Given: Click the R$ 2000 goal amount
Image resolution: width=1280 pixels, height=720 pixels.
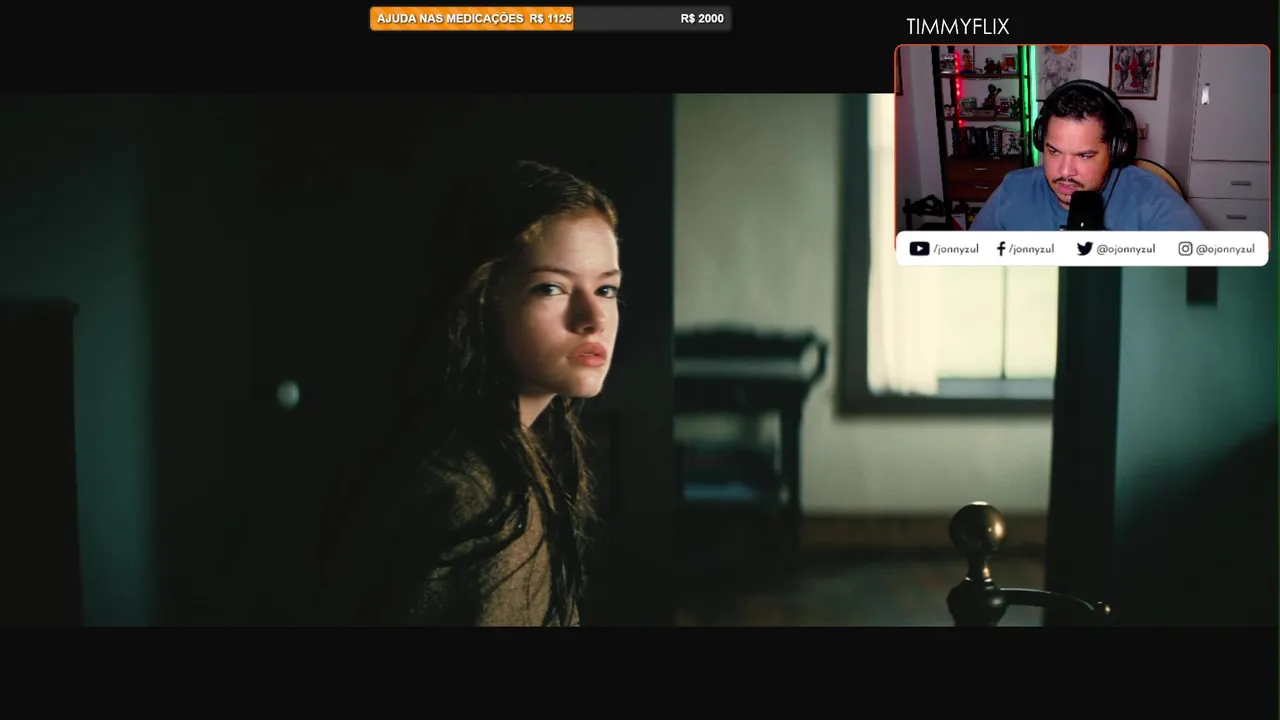Looking at the screenshot, I should point(702,18).
